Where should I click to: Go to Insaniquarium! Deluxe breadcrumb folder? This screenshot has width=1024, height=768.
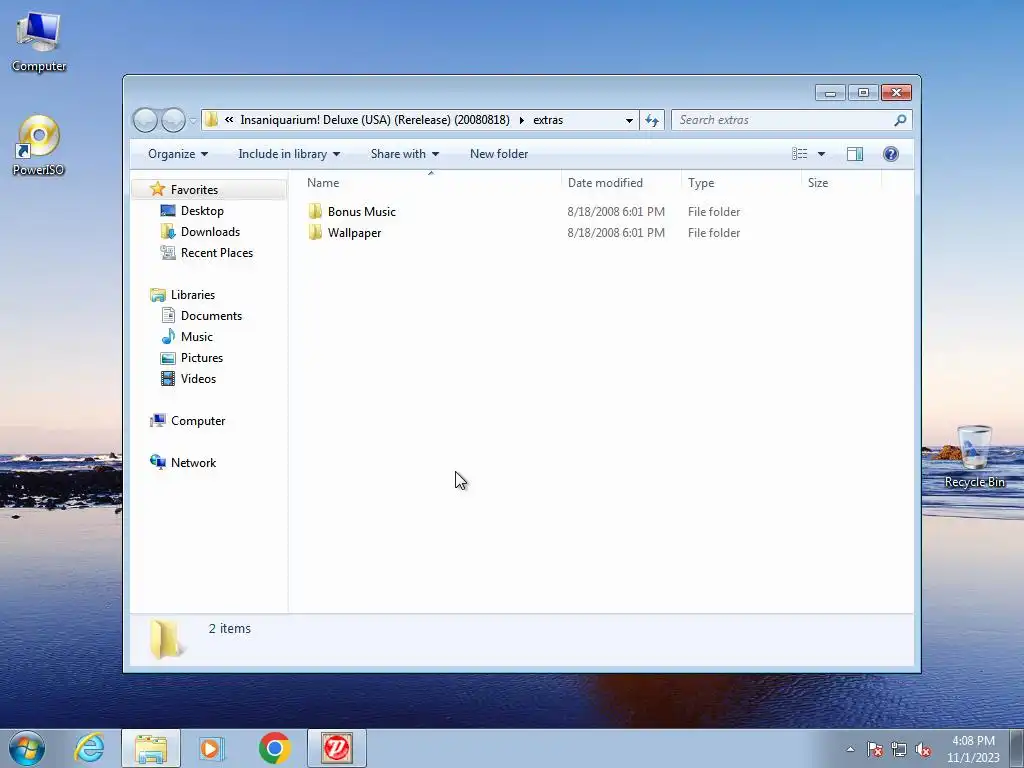pyautogui.click(x=375, y=120)
